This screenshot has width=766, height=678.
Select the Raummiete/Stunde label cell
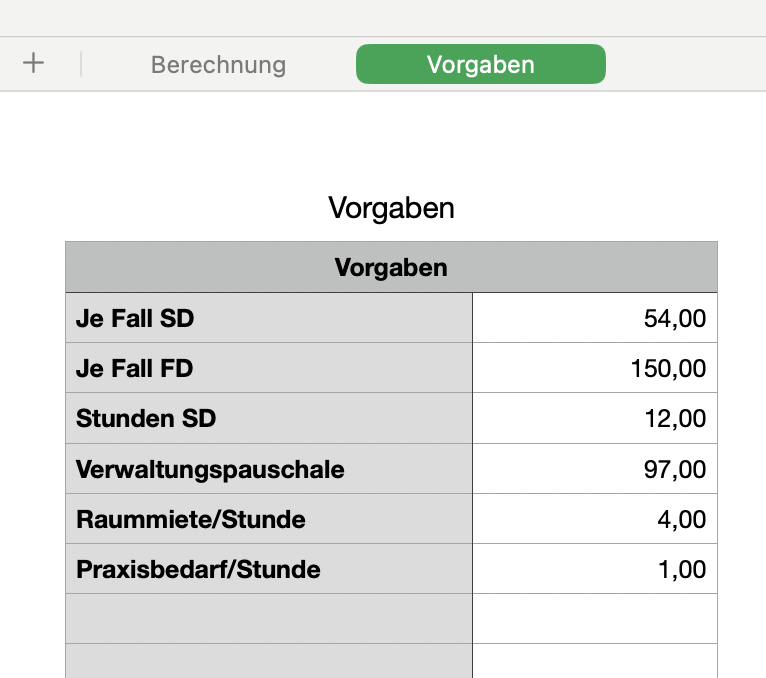tap(268, 519)
